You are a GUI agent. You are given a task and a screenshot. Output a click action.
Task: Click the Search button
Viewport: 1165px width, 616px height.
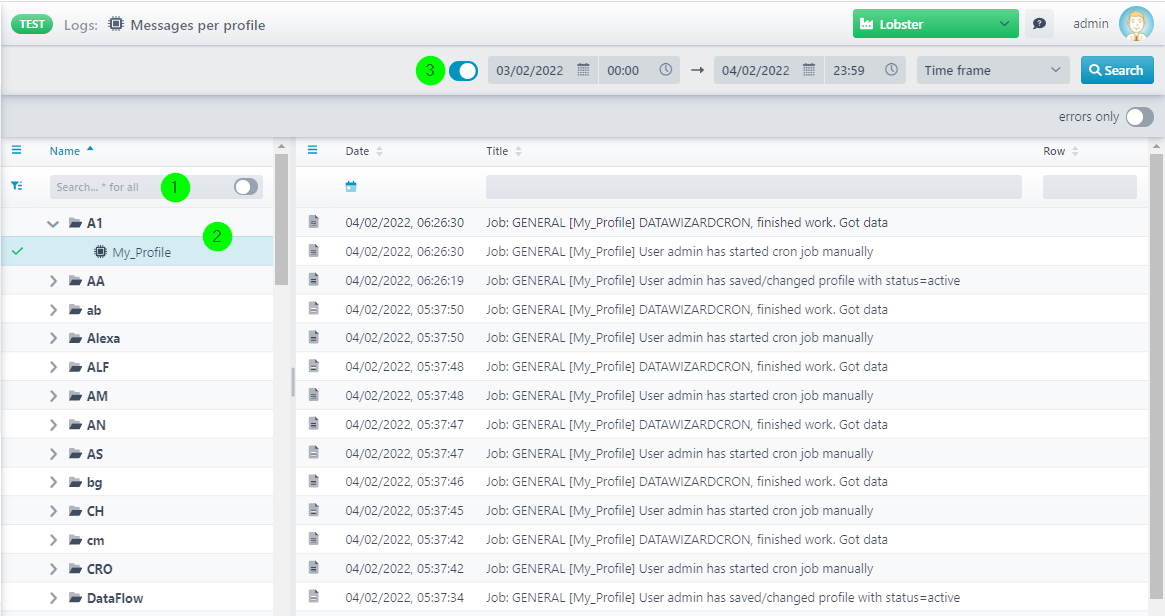1117,70
